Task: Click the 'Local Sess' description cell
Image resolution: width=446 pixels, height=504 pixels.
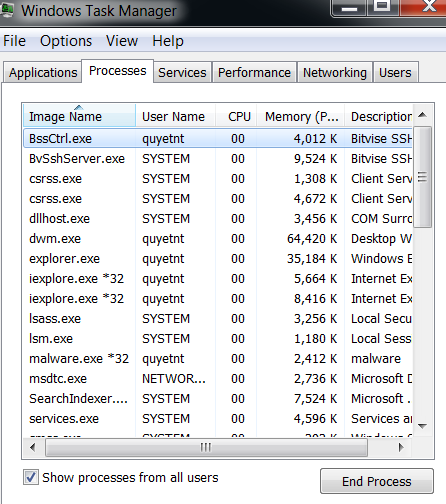Action: tap(381, 339)
